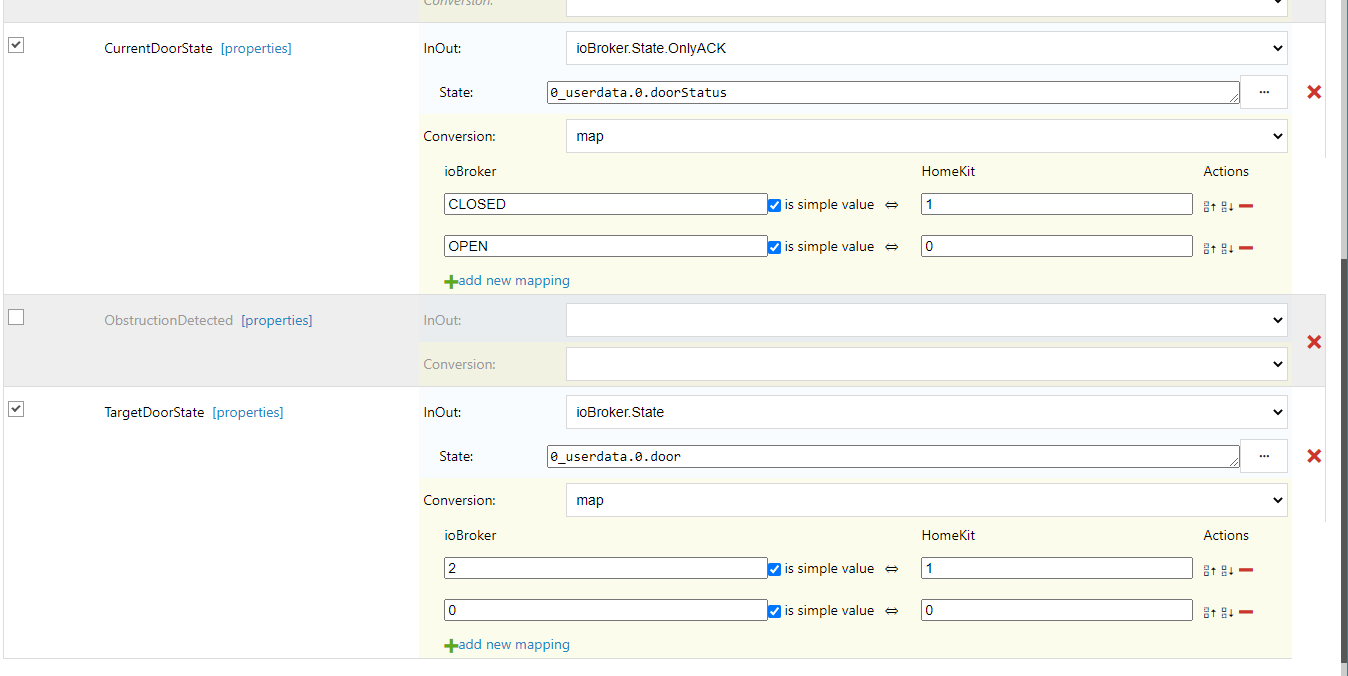Uncheck 'is simple value' for ioBroker 2 mapping
1348x676 pixels.
774,569
